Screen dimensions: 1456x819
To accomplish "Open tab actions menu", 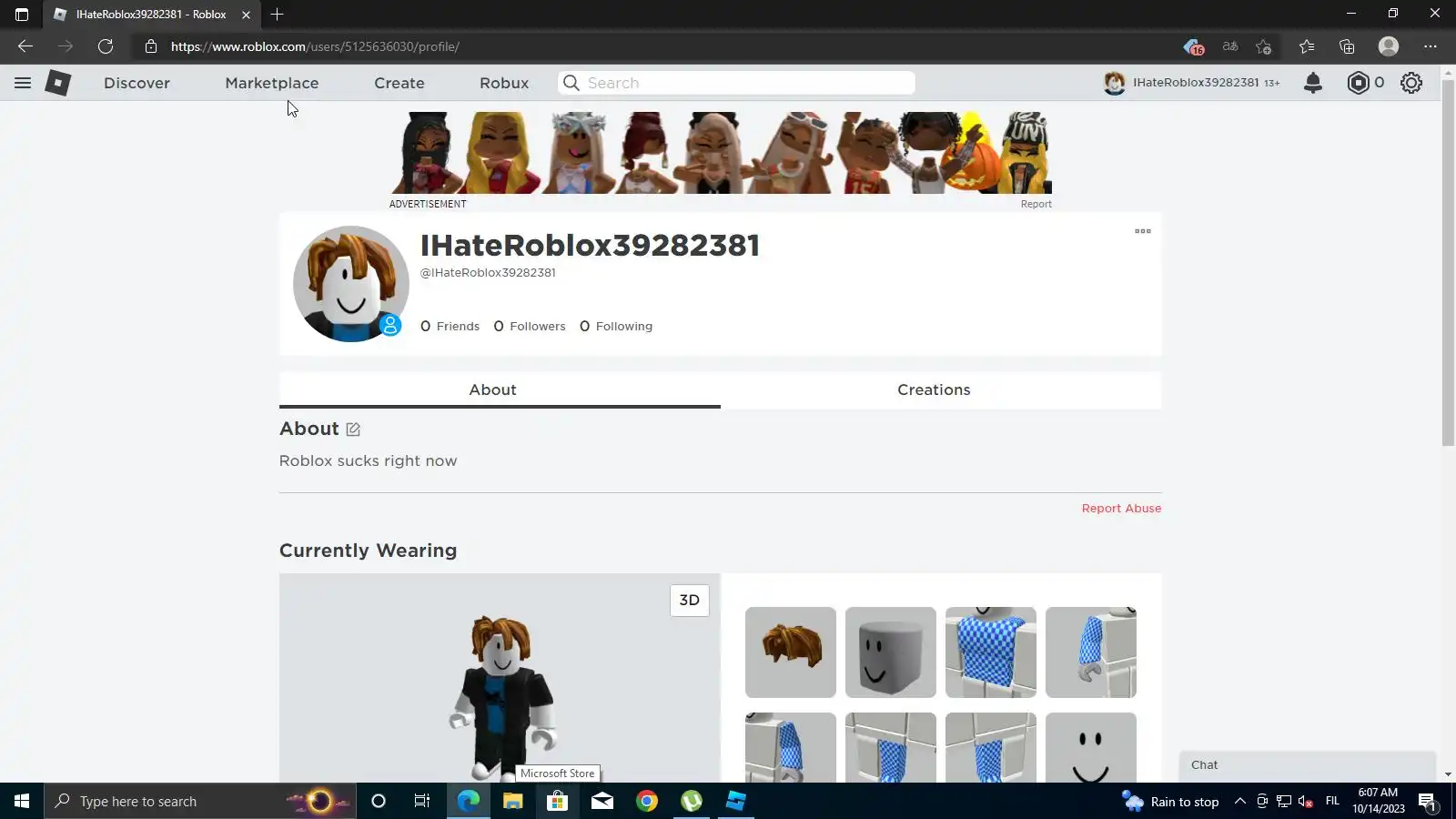I will click(x=22, y=15).
